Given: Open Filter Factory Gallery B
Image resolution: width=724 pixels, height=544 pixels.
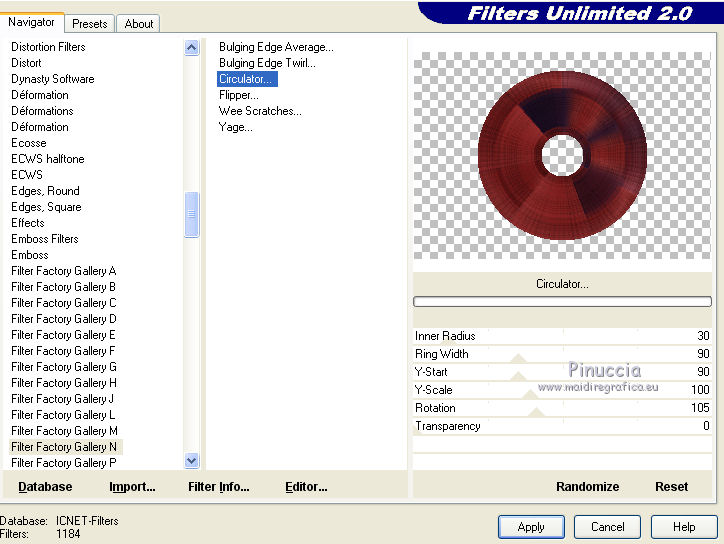Looking at the screenshot, I should tap(63, 287).
